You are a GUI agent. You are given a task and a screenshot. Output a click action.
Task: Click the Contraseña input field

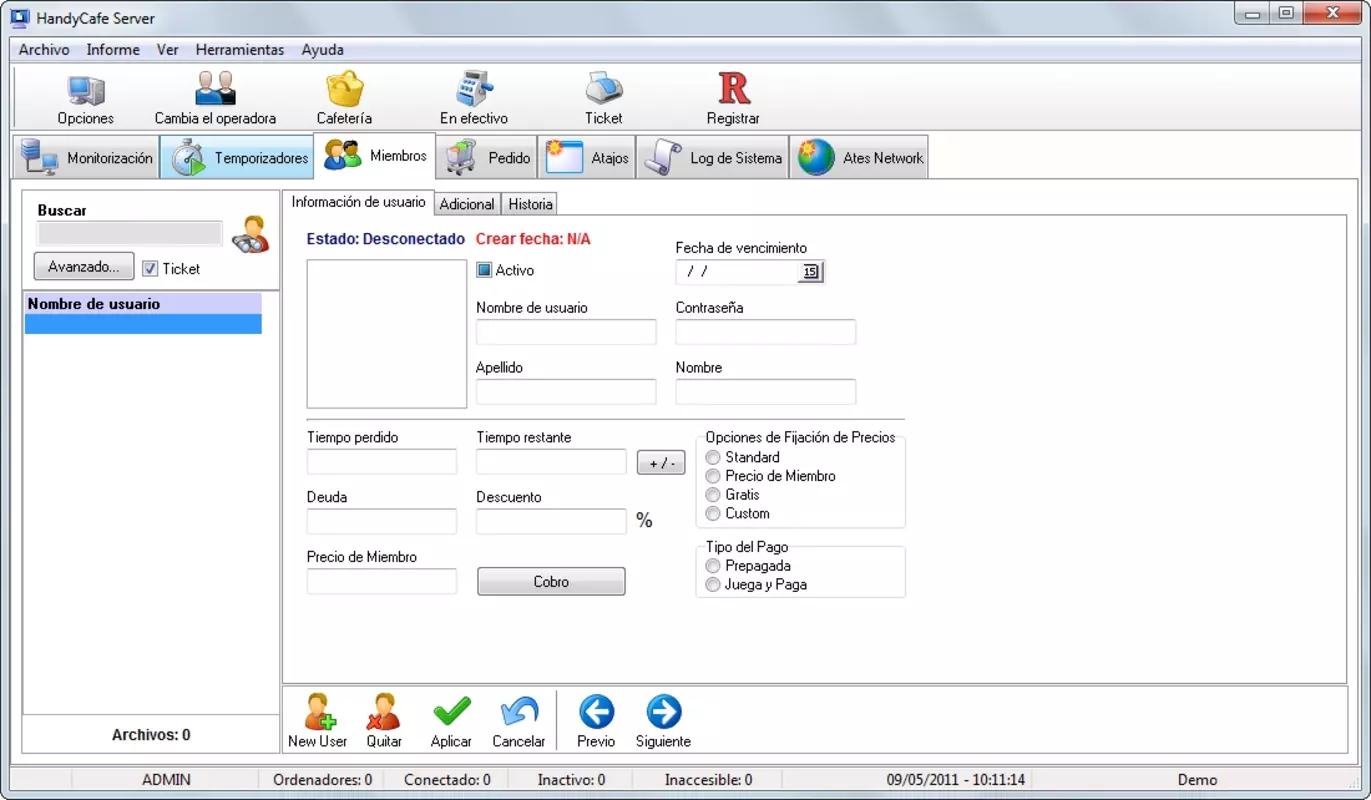pyautogui.click(x=766, y=332)
